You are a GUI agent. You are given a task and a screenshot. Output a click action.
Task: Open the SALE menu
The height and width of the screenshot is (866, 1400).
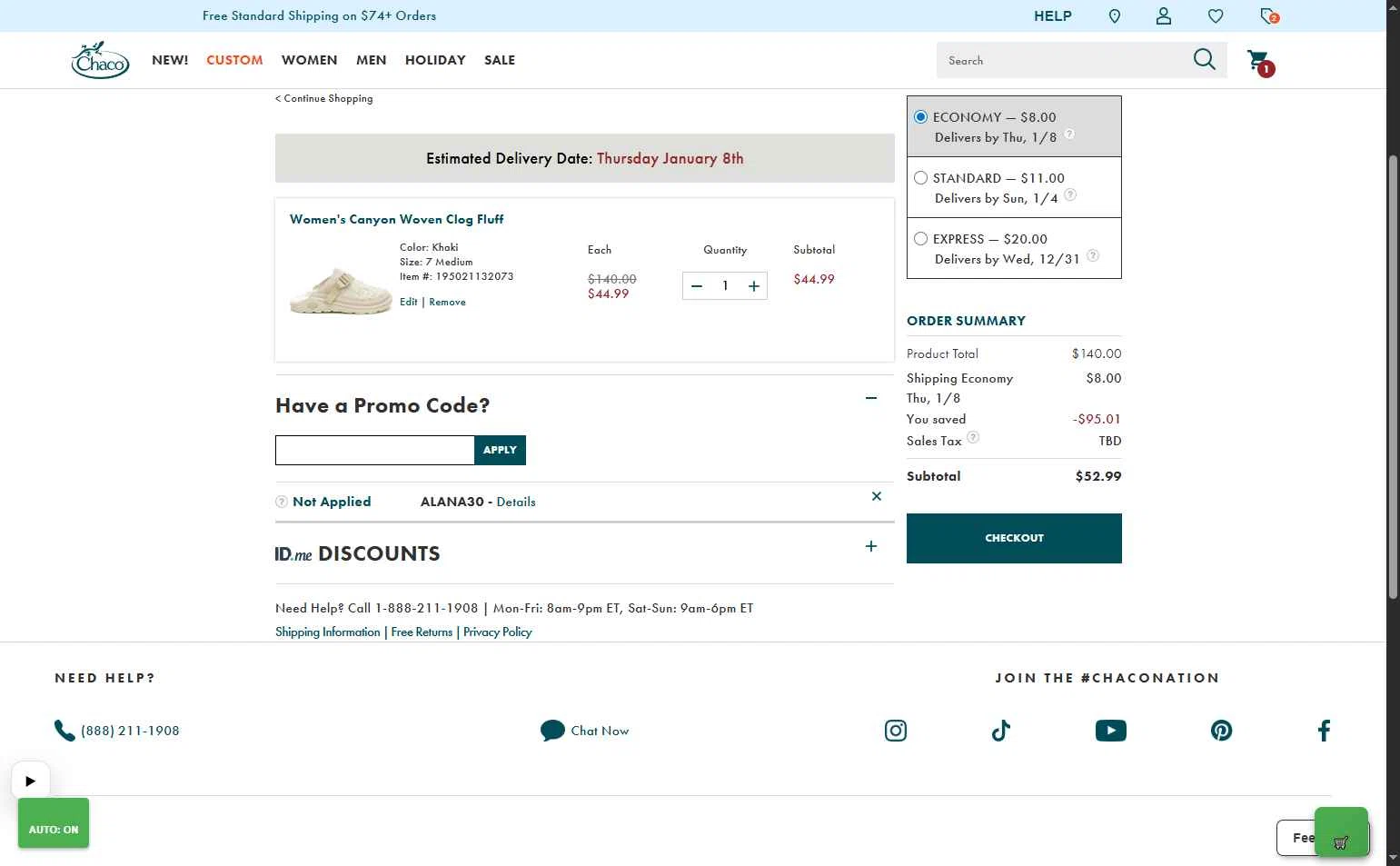500,60
